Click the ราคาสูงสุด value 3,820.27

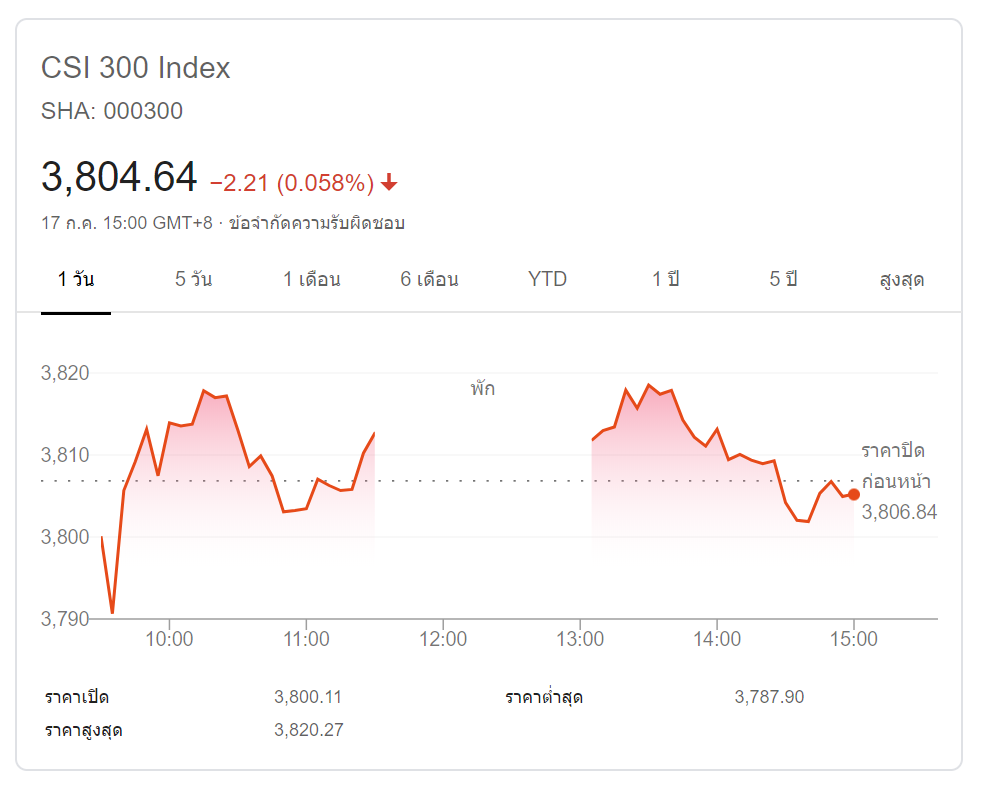pyautogui.click(x=308, y=730)
